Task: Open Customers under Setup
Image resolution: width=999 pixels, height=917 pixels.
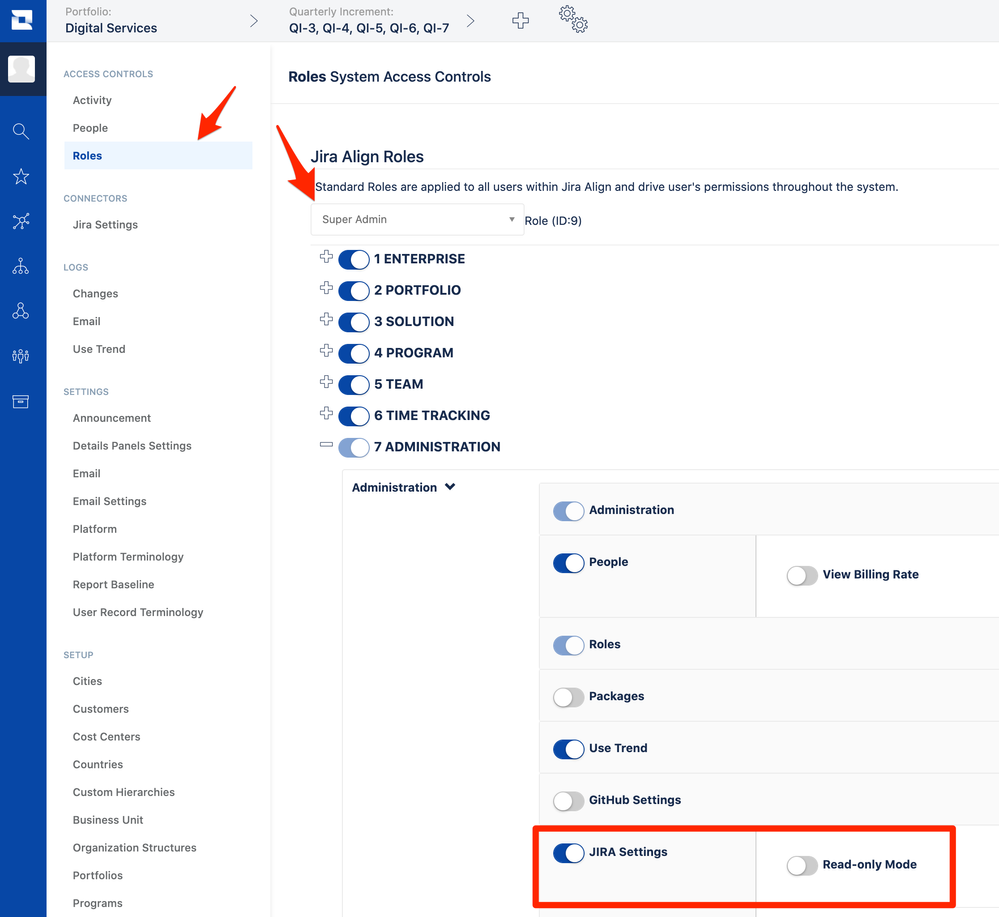Action: pyautogui.click(x=101, y=709)
